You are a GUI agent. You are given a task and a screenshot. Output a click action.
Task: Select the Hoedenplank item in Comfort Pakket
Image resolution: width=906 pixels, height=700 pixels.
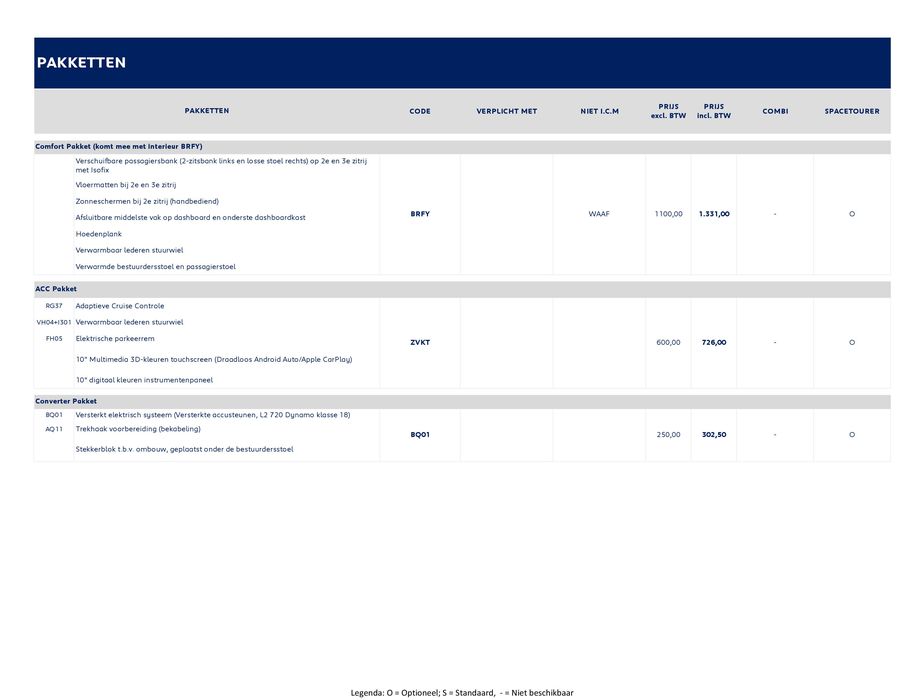click(x=99, y=234)
